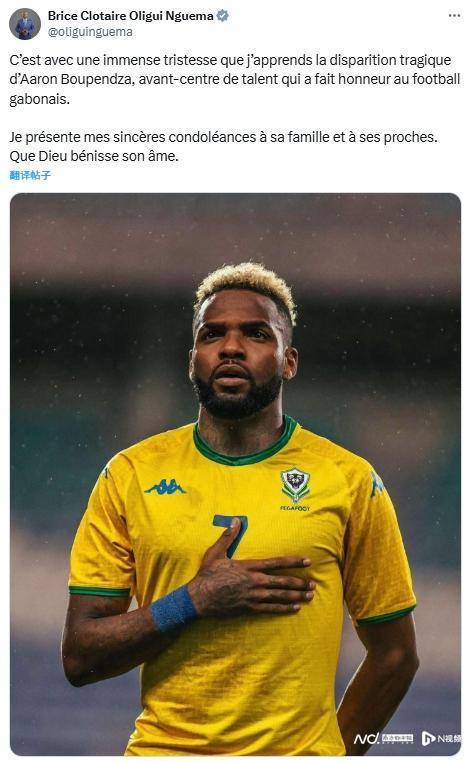The image size is (470, 761).
Task: Open the @oliguinguema handle link
Action: point(90,32)
